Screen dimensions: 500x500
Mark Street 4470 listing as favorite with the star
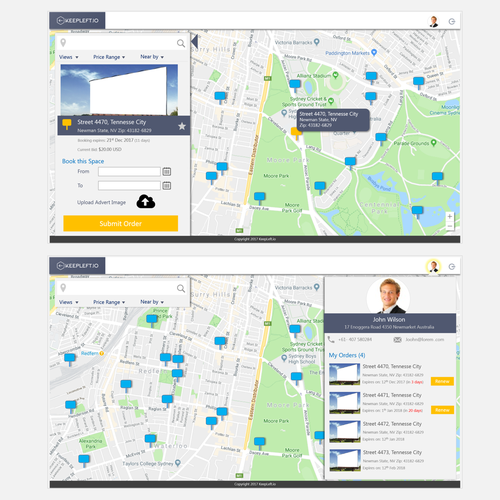point(182,126)
